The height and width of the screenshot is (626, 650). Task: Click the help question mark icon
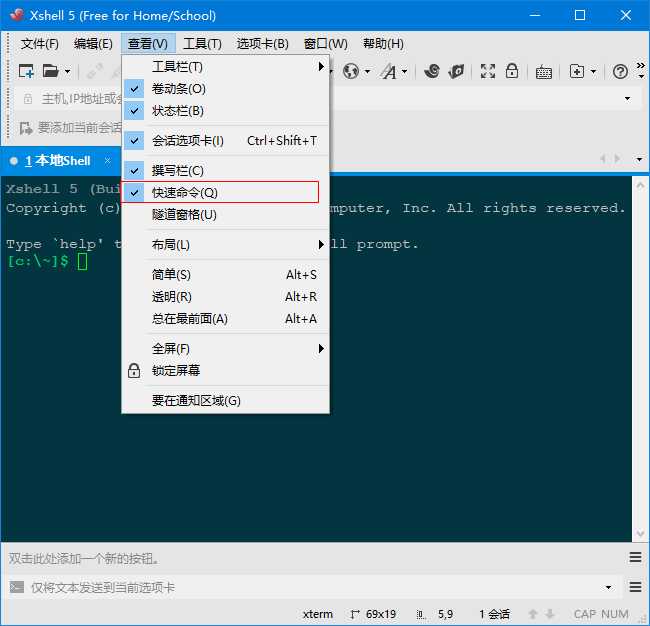point(620,72)
